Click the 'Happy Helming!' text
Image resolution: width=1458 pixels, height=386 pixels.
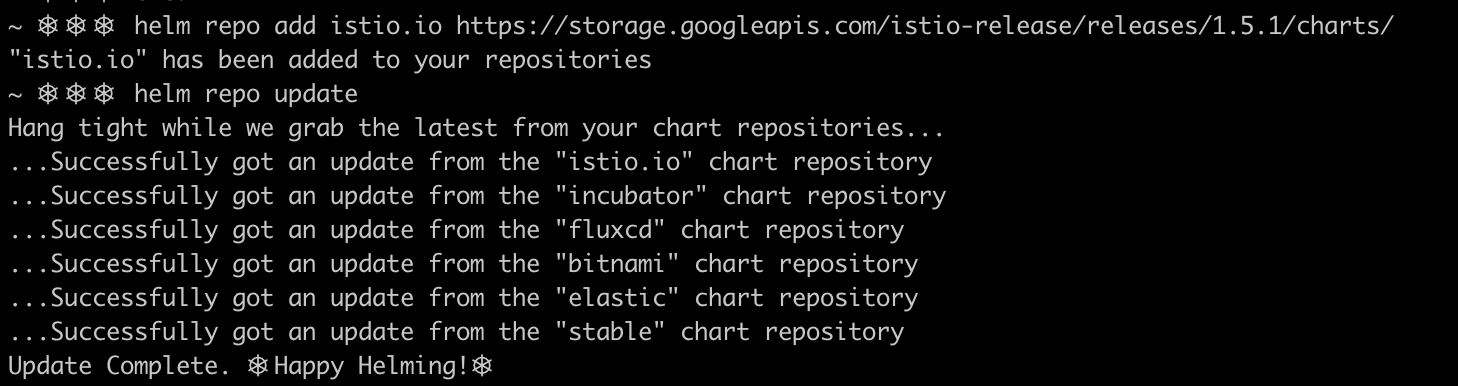(x=371, y=366)
